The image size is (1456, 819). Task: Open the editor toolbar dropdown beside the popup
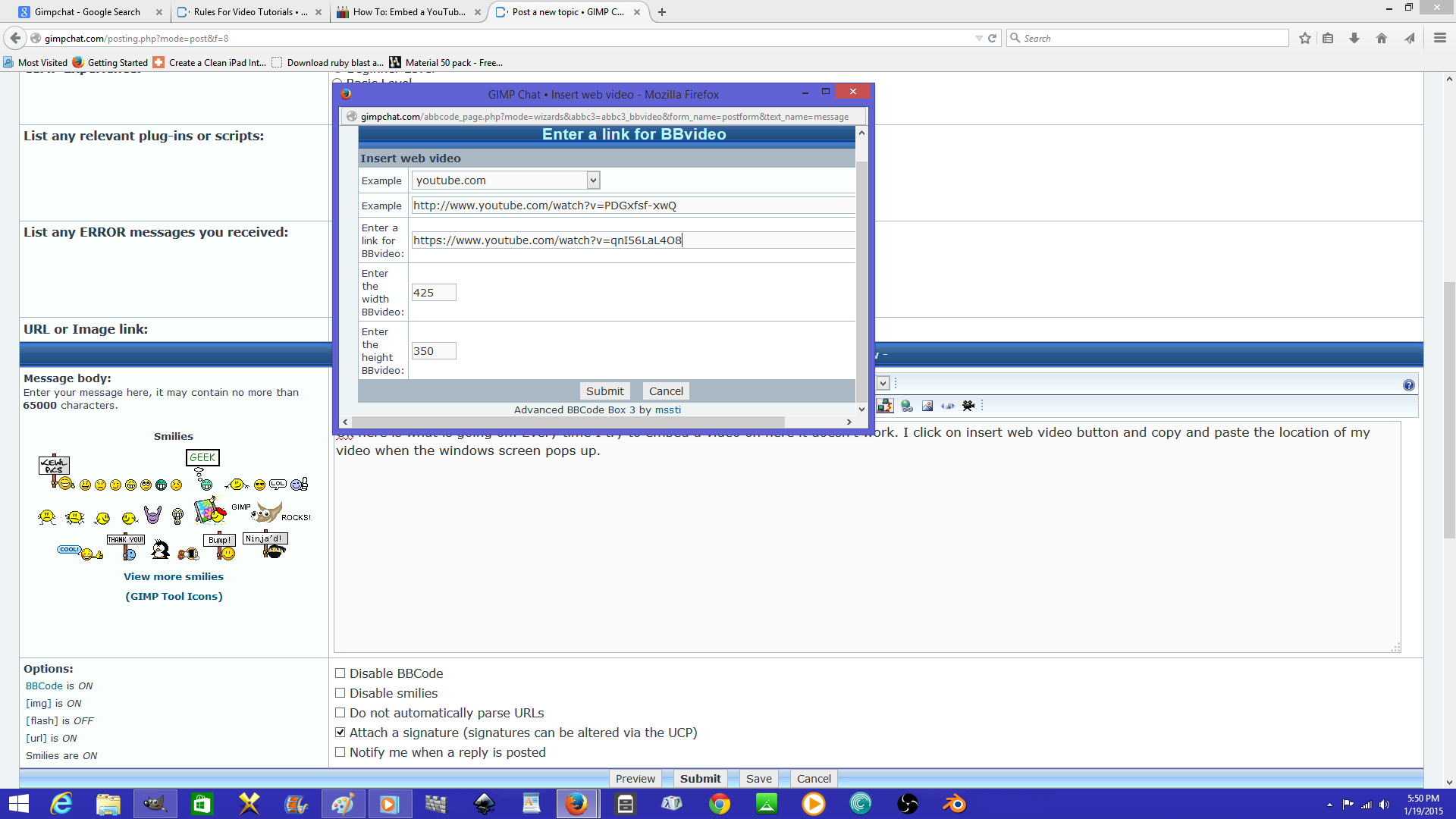tap(883, 384)
